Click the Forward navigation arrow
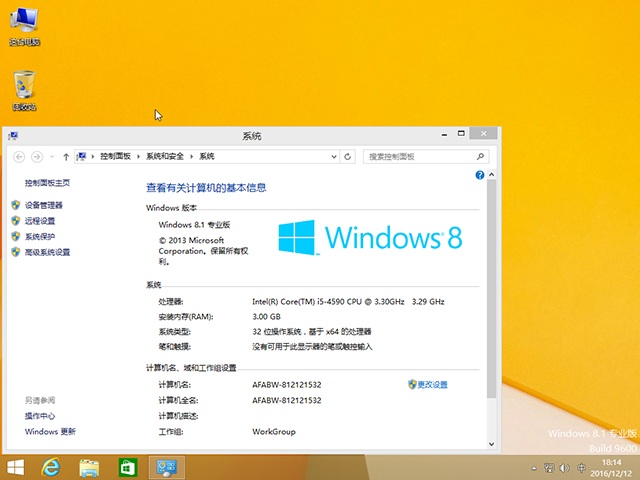Viewport: 640px width, 480px height. [x=37, y=157]
